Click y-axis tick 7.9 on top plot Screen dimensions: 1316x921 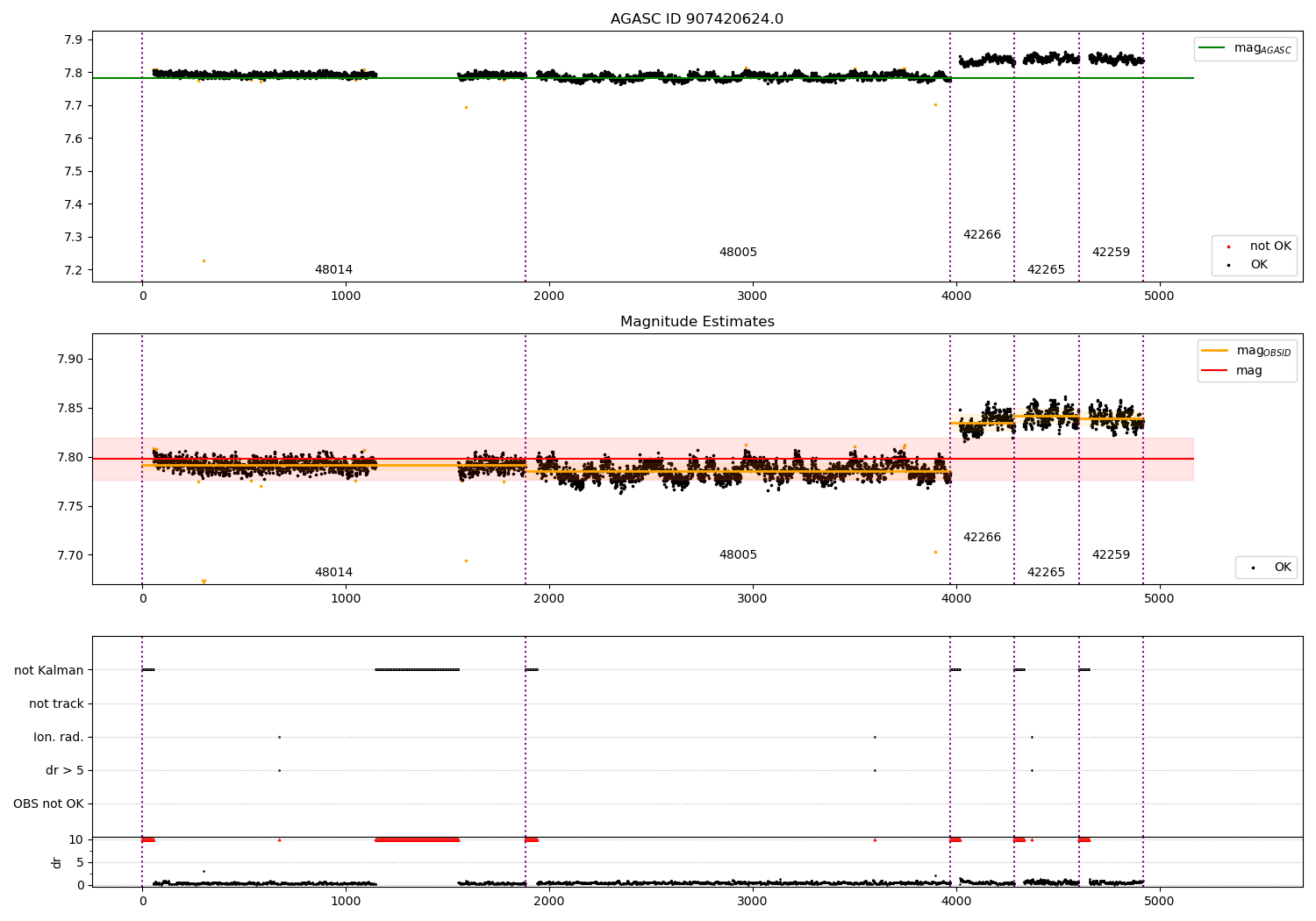tap(73, 40)
